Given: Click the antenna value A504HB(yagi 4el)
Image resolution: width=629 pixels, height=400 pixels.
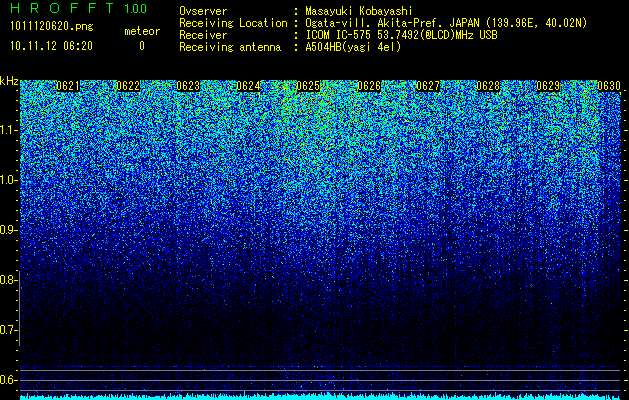Looking at the screenshot, I should click(x=353, y=47).
